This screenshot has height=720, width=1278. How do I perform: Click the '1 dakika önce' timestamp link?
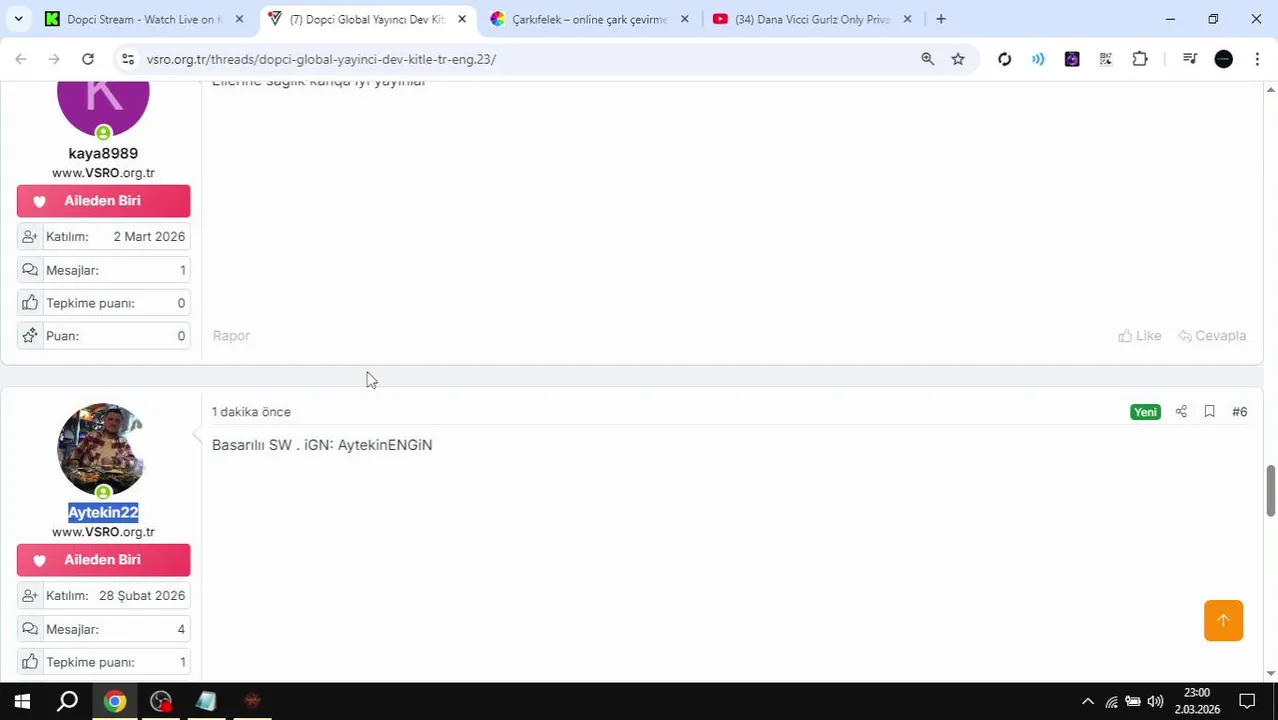click(251, 412)
